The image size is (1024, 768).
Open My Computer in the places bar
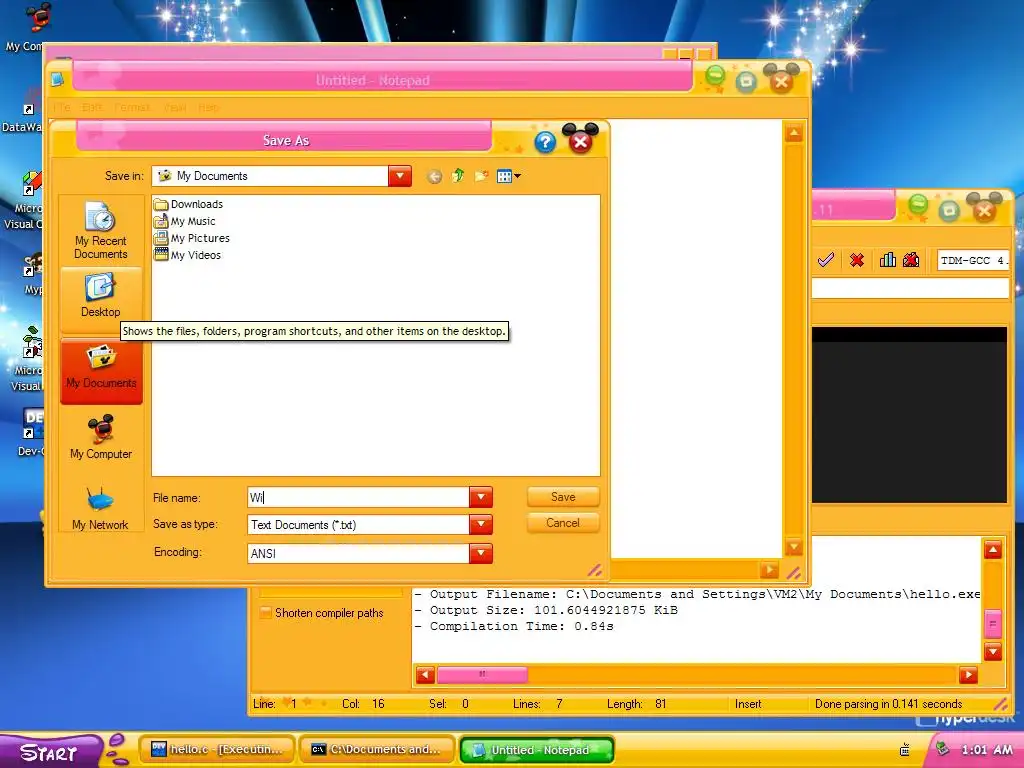coord(101,438)
